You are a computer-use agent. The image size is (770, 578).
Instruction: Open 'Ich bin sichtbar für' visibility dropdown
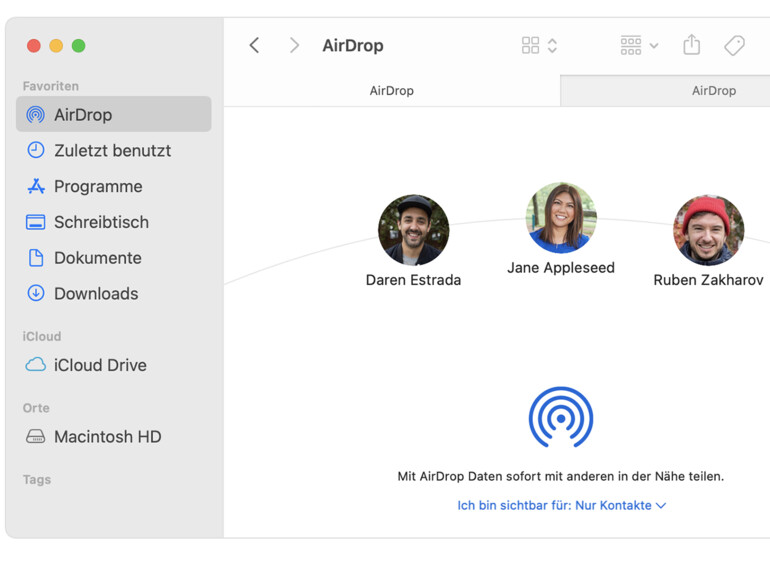click(x=561, y=506)
